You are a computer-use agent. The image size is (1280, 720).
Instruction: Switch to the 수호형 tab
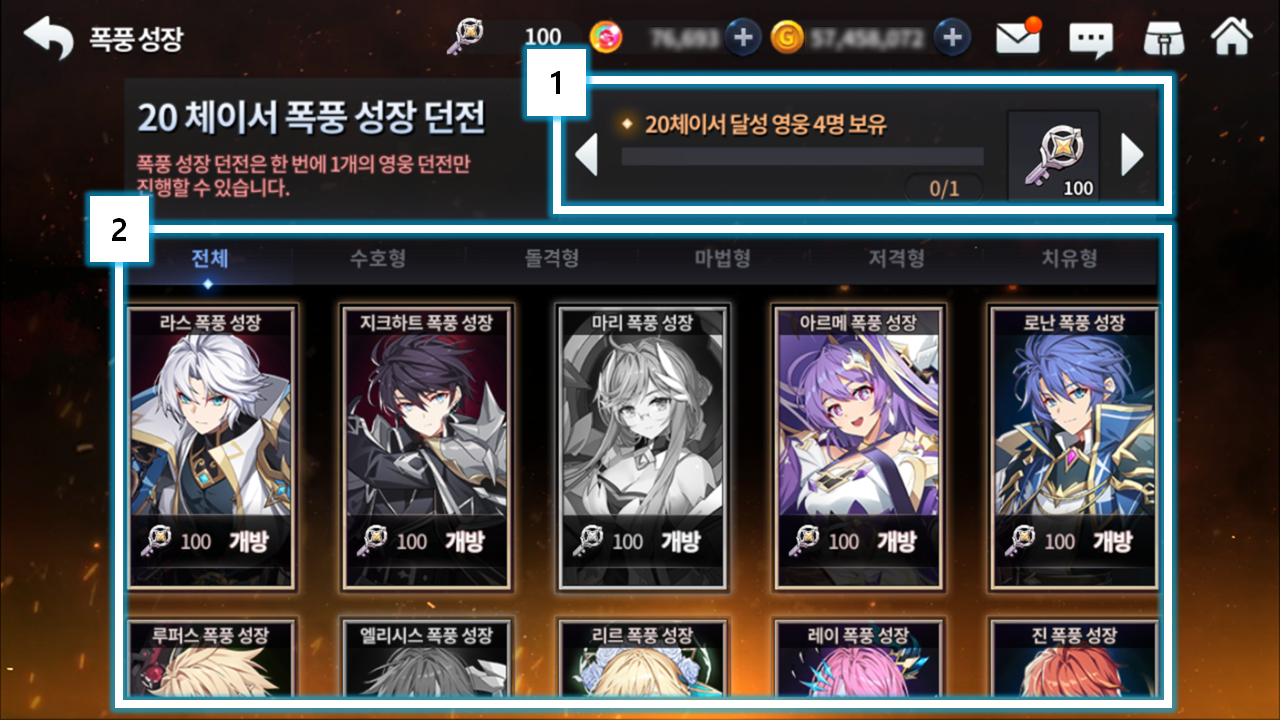coord(378,260)
